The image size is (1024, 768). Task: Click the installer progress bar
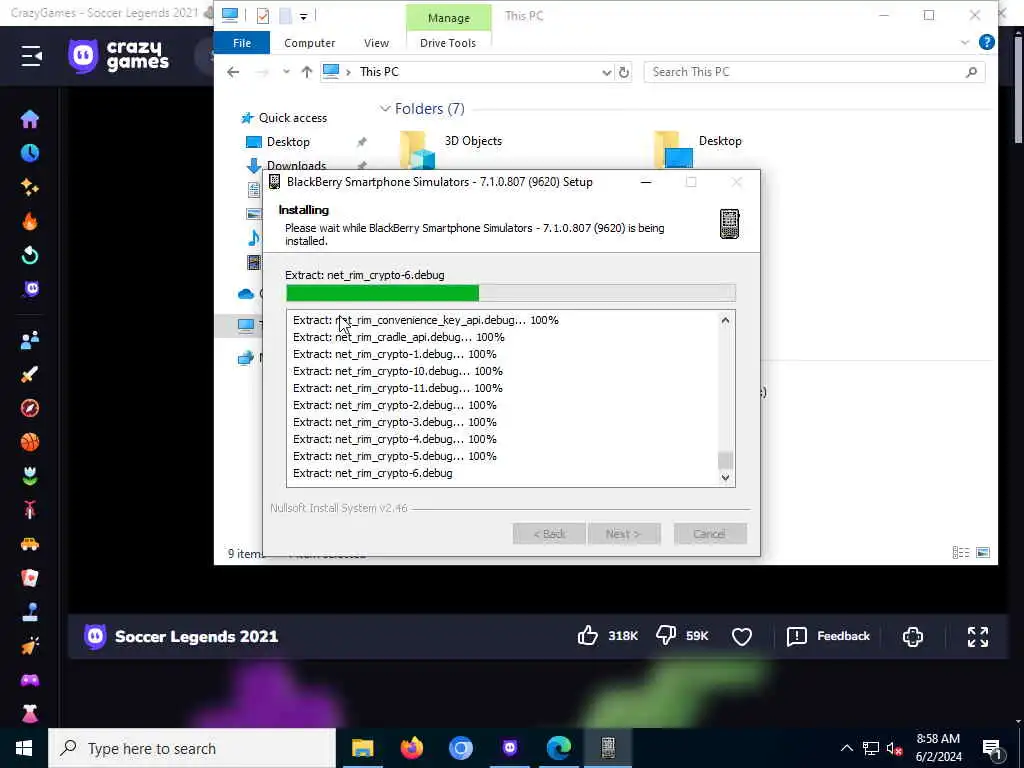click(511, 293)
